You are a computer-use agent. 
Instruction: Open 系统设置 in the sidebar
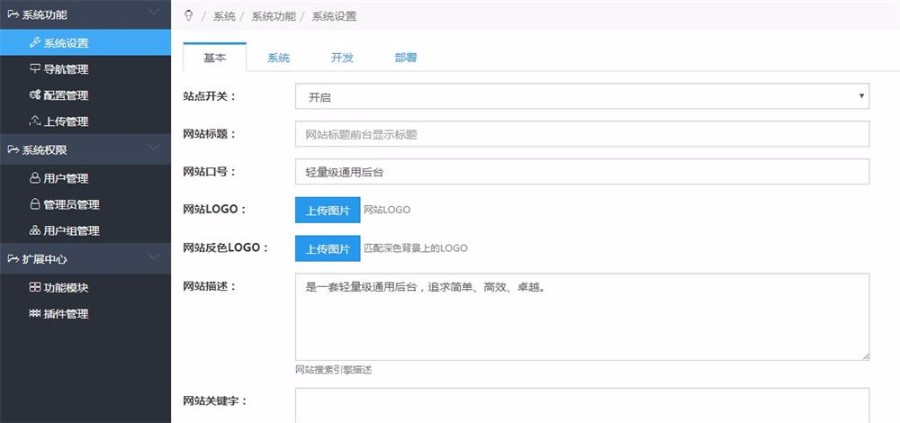(x=85, y=42)
